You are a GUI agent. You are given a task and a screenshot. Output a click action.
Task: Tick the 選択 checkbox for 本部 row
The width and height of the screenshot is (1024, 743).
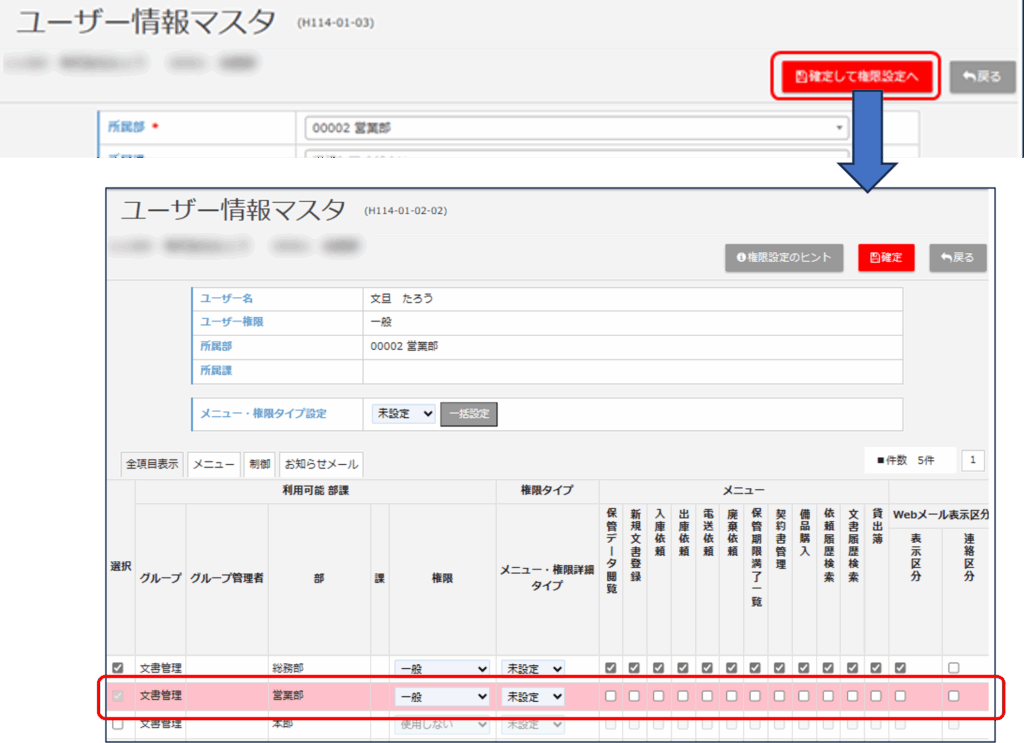[x=119, y=724]
